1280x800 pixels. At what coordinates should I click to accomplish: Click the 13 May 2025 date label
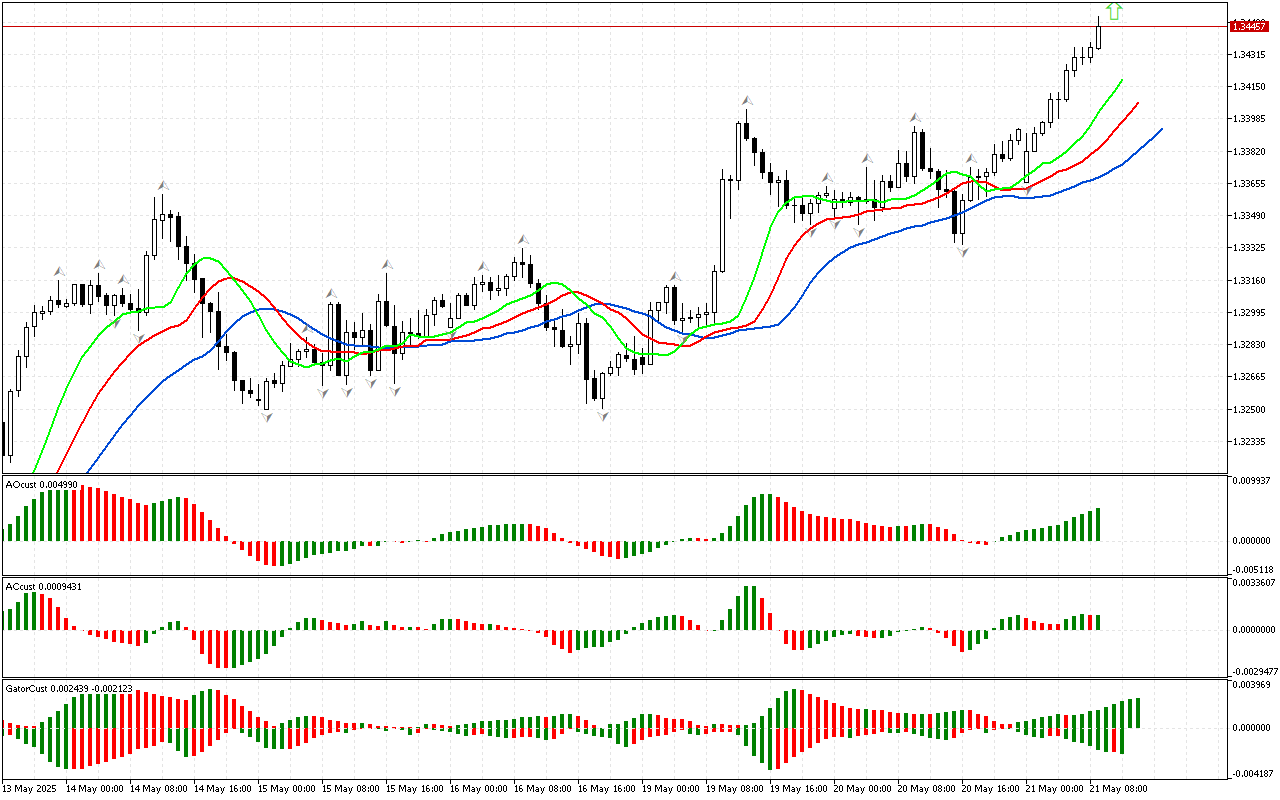[31, 789]
